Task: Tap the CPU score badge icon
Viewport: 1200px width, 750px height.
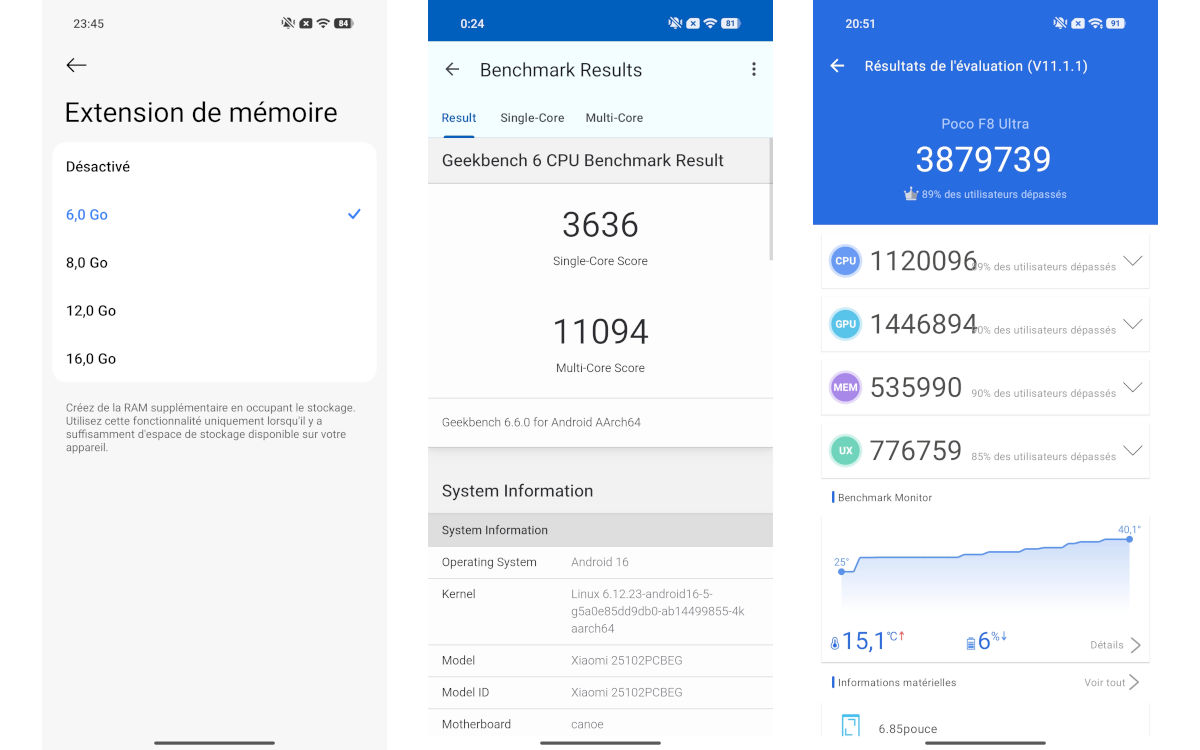Action: pos(845,261)
